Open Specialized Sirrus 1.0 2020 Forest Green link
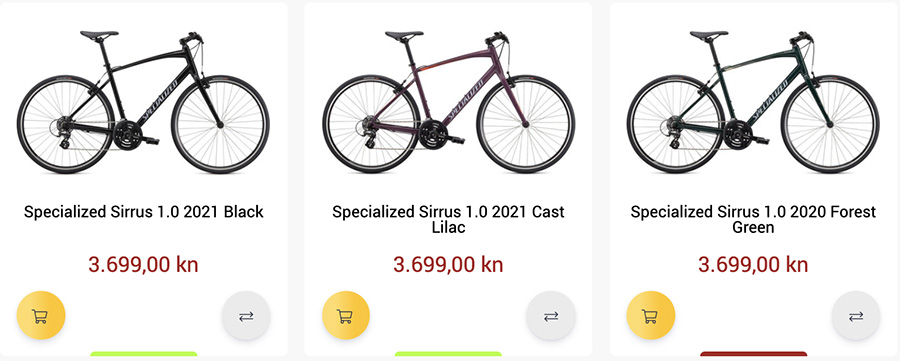Screen dimensions: 900x361 (753, 219)
